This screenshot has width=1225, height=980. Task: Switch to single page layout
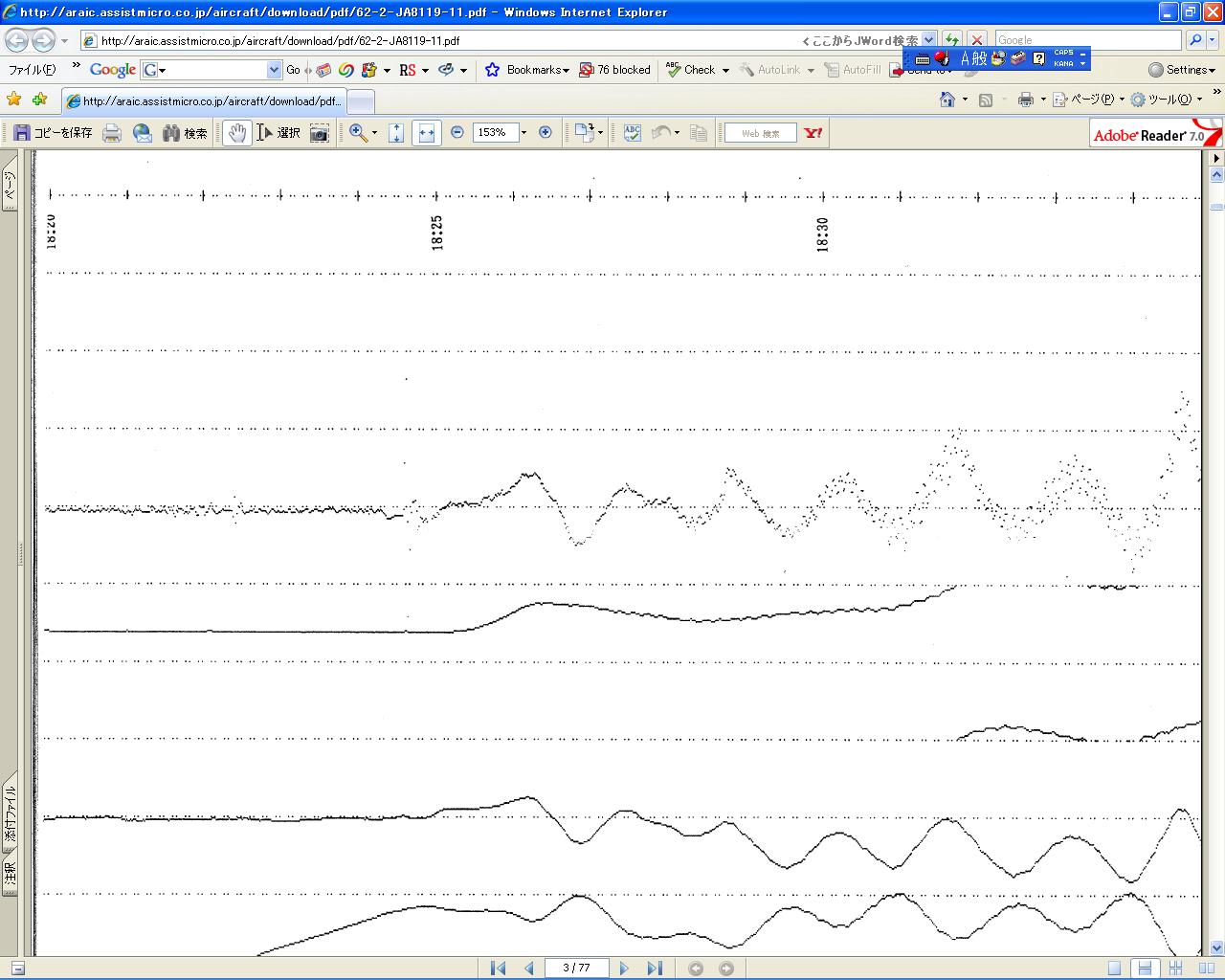1114,968
